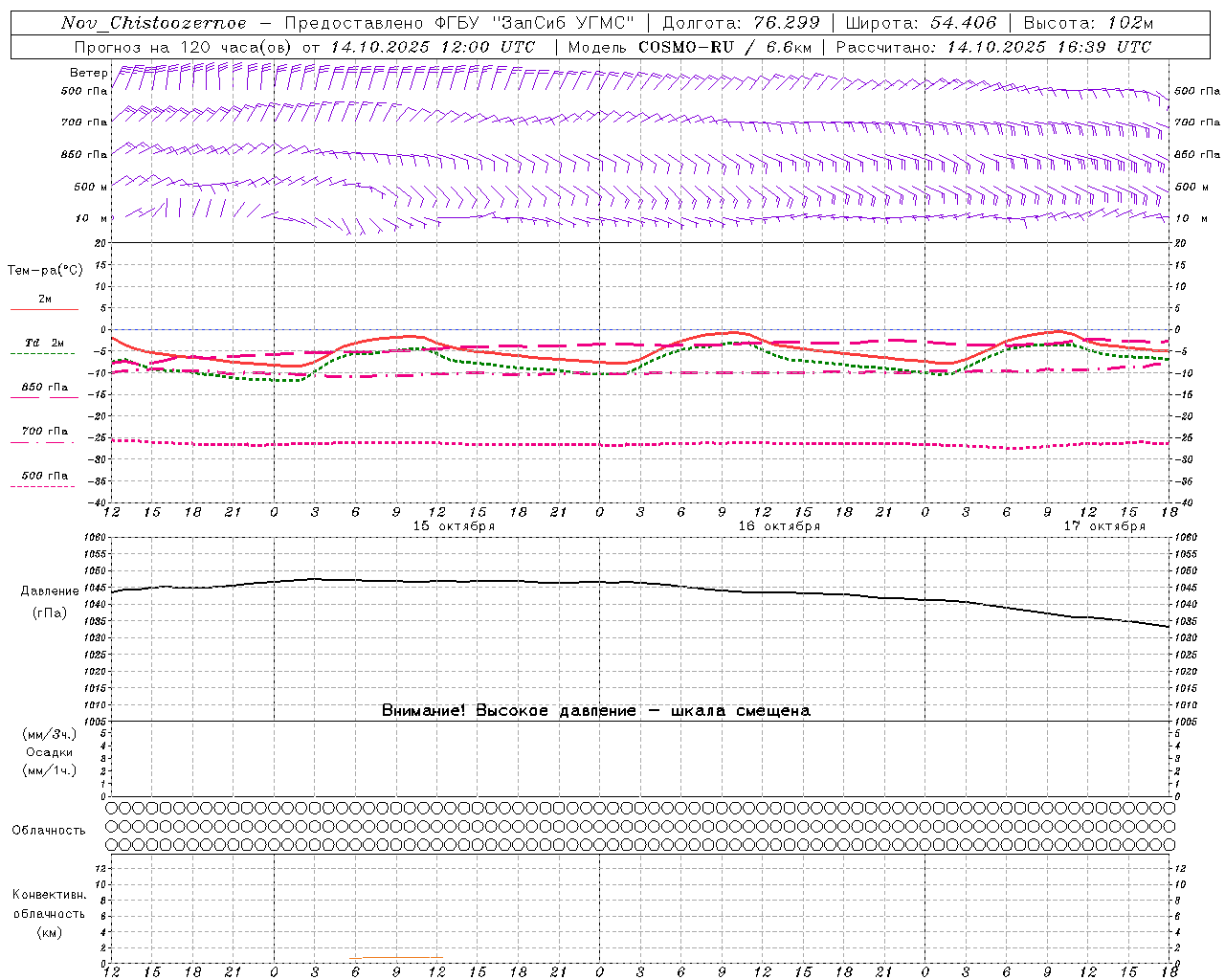Click the "(мм/1ч.)" precipitation unit label

tap(50, 770)
